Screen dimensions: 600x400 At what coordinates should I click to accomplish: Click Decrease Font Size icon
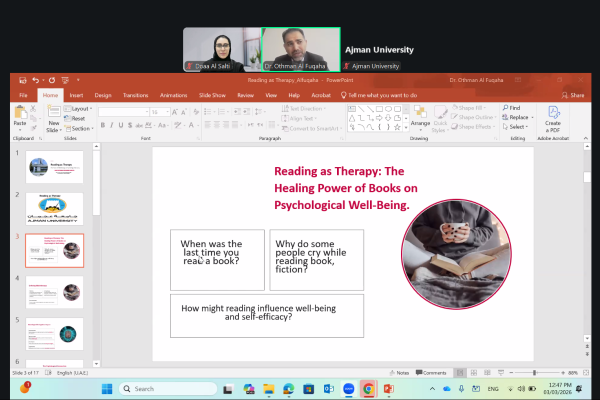(184, 112)
